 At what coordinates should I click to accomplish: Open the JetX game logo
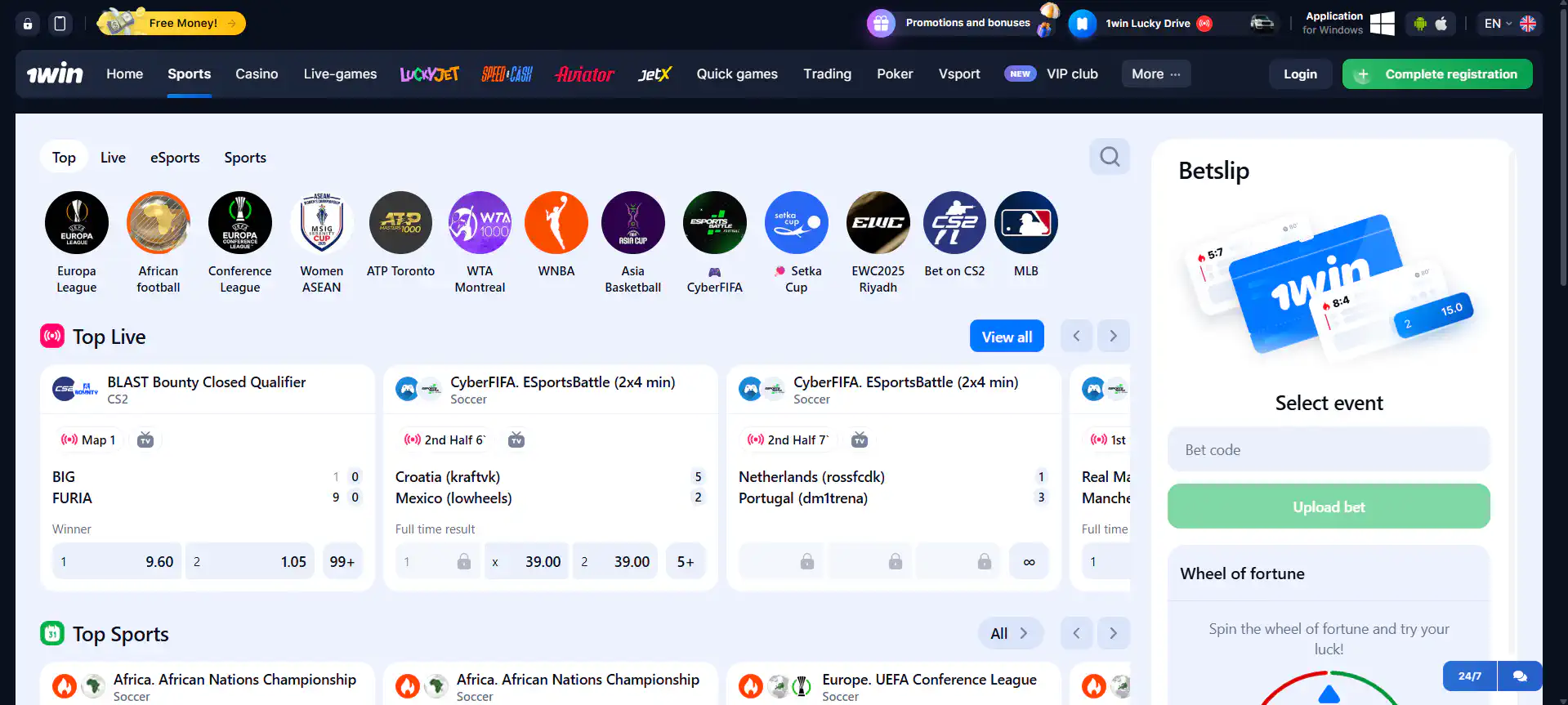tap(654, 74)
